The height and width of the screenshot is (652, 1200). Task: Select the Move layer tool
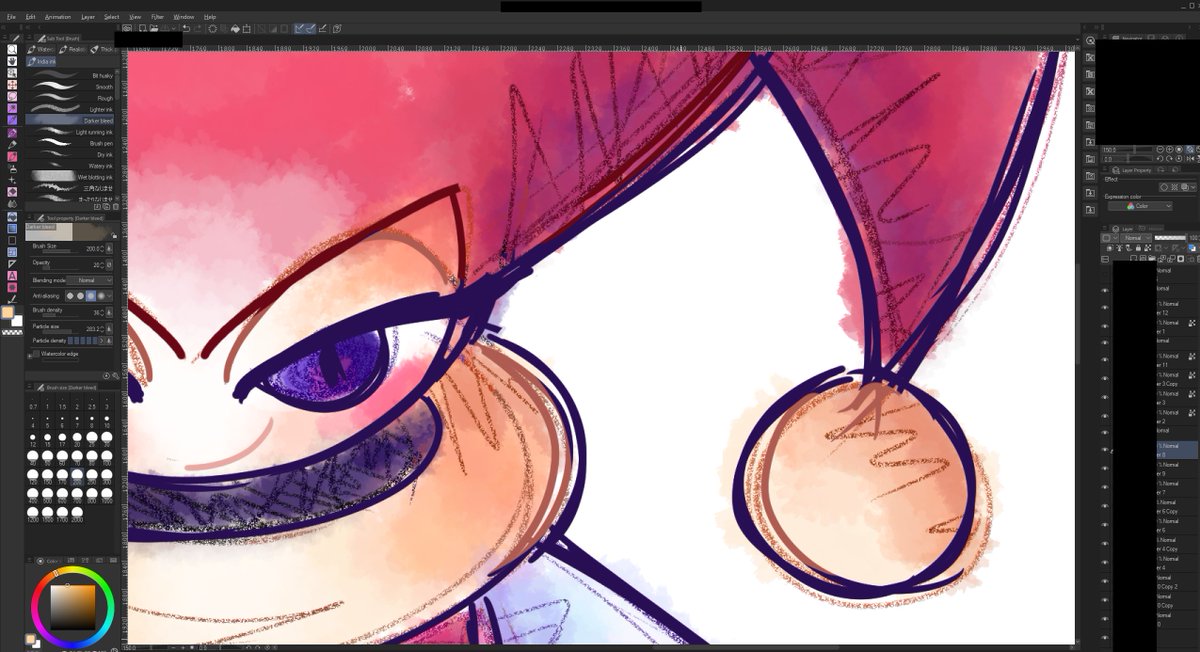coord(12,84)
